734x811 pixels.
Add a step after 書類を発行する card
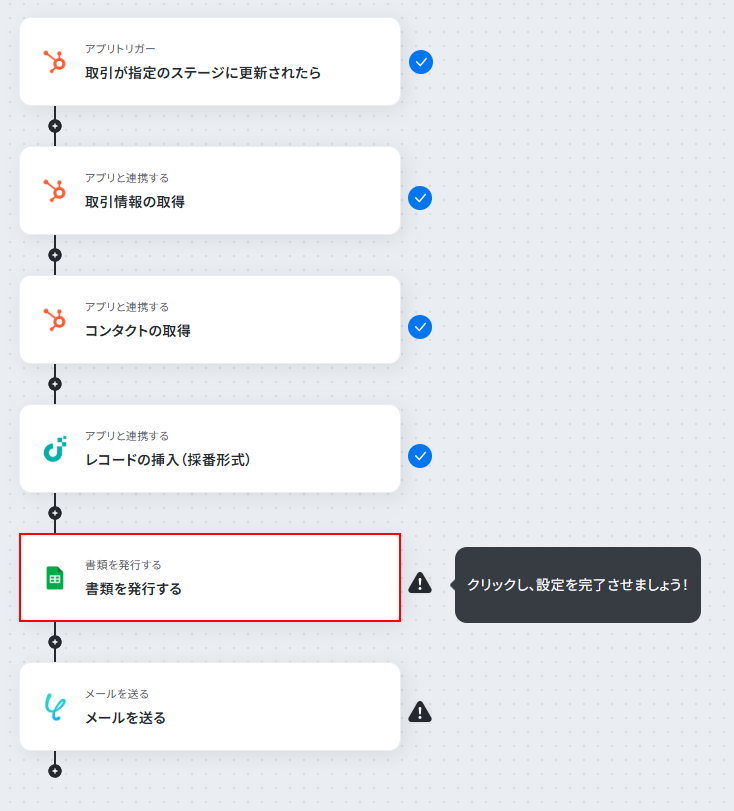[55, 642]
